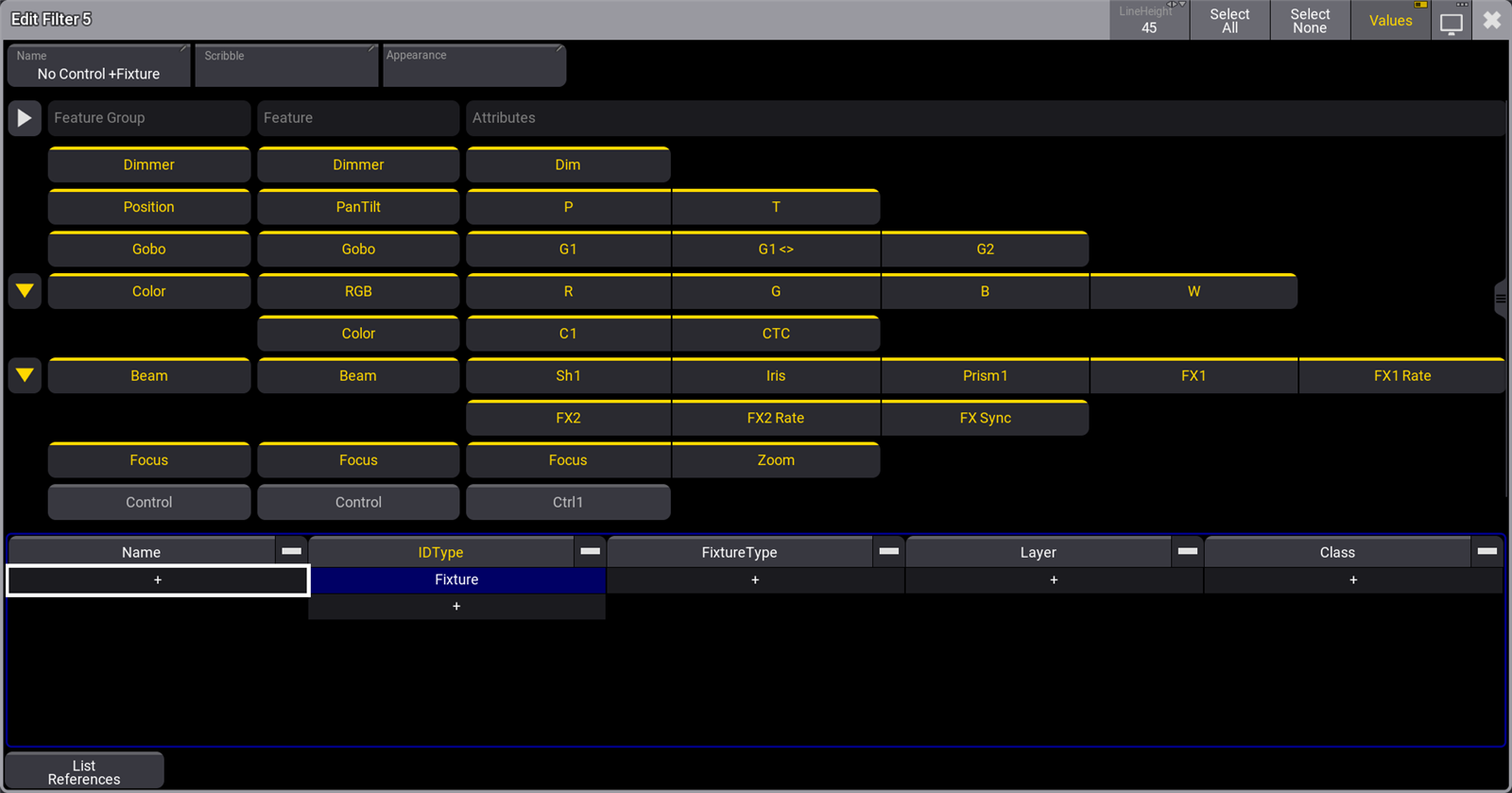
Task: Edit the Name field No Control +Fixture
Action: 98,65
